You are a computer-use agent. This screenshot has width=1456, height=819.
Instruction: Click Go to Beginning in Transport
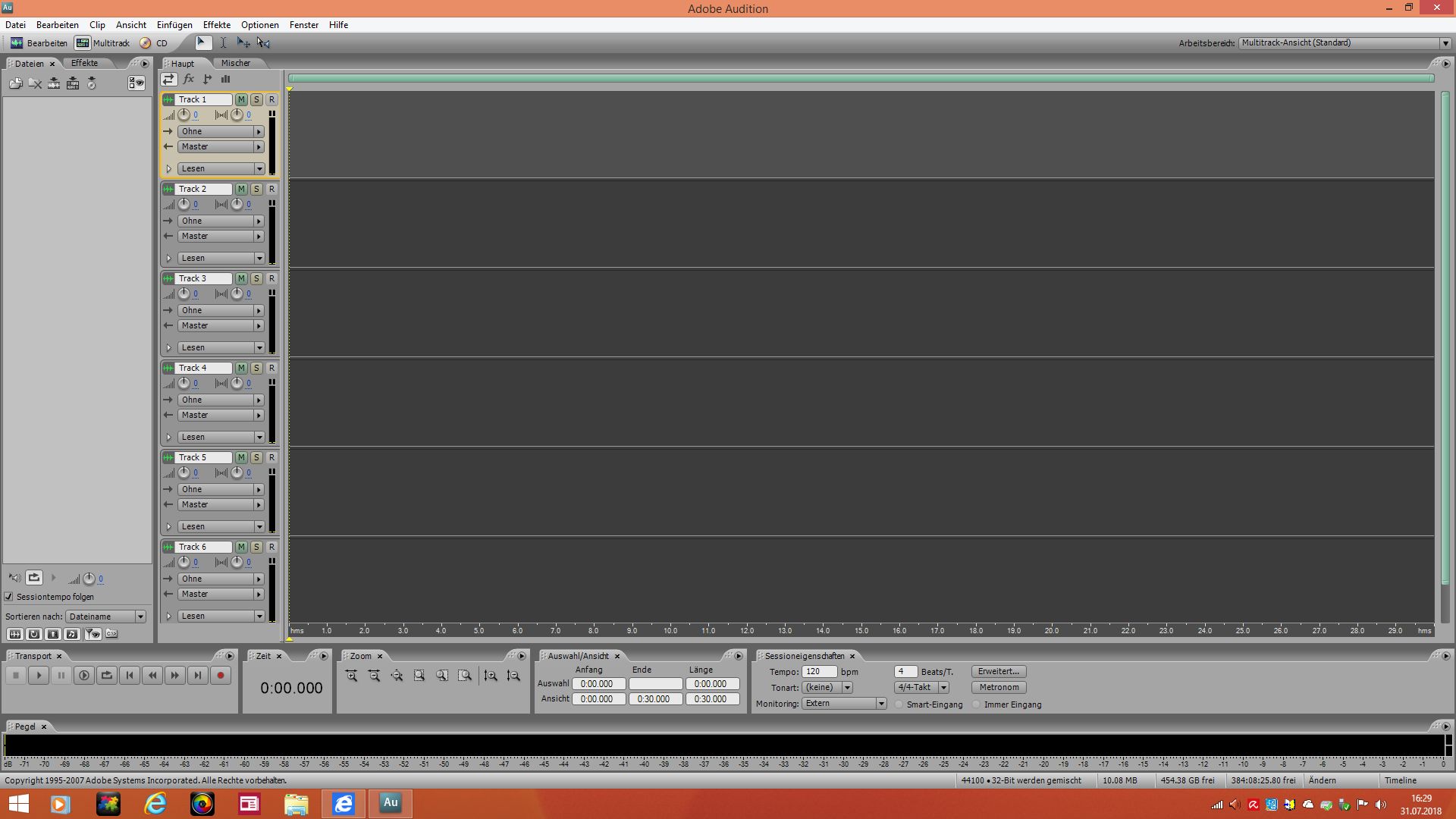pyautogui.click(x=130, y=675)
